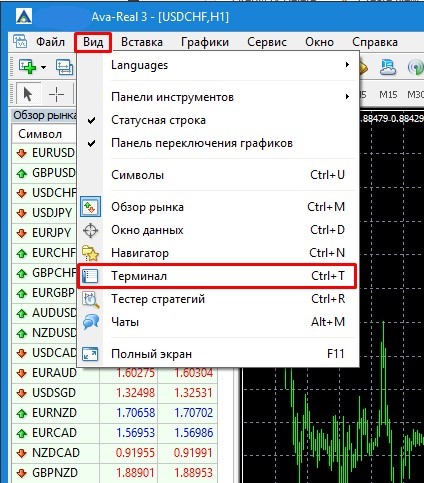Choose Окно данных Ctrl+D entry
This screenshot has width=424, height=483.
click(x=218, y=230)
